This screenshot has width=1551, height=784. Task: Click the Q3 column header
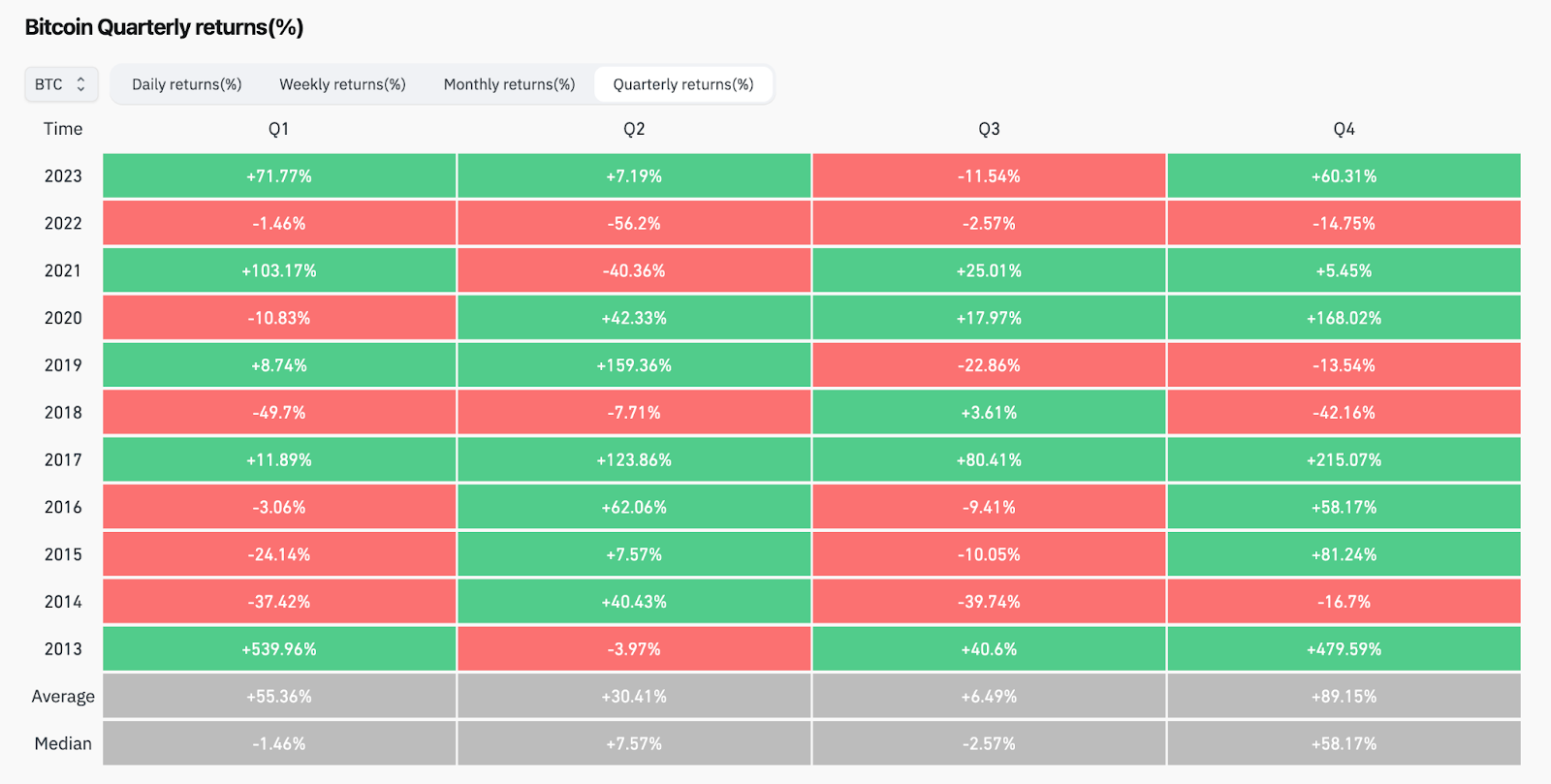[989, 129]
